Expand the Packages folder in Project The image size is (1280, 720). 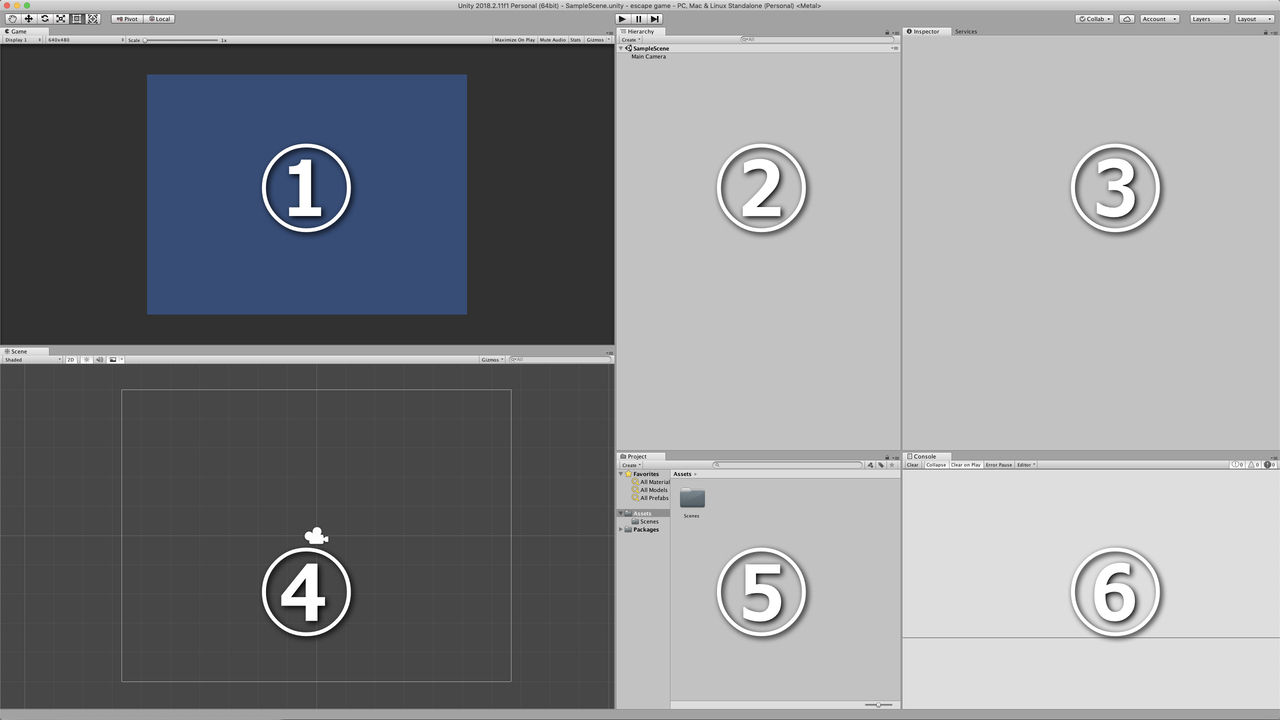click(621, 529)
